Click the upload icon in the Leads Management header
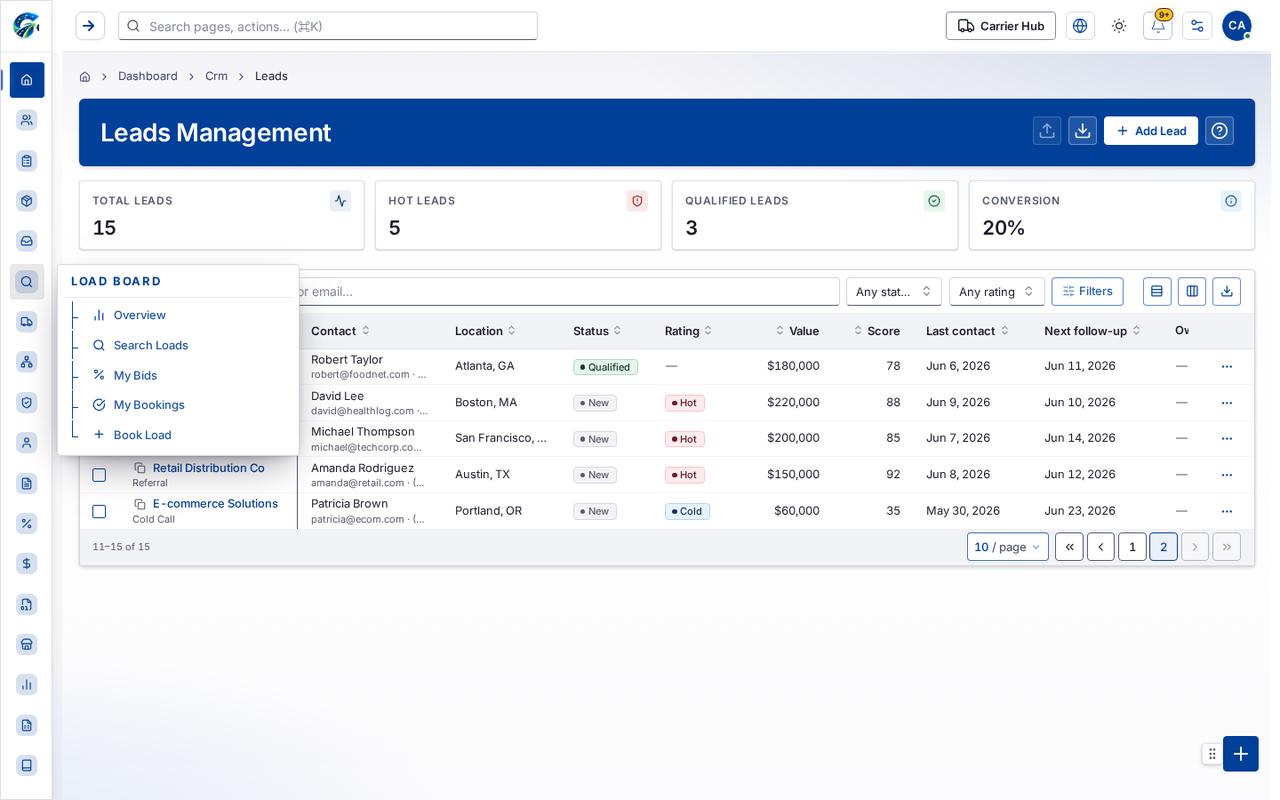The width and height of the screenshot is (1280, 800). [1047, 131]
